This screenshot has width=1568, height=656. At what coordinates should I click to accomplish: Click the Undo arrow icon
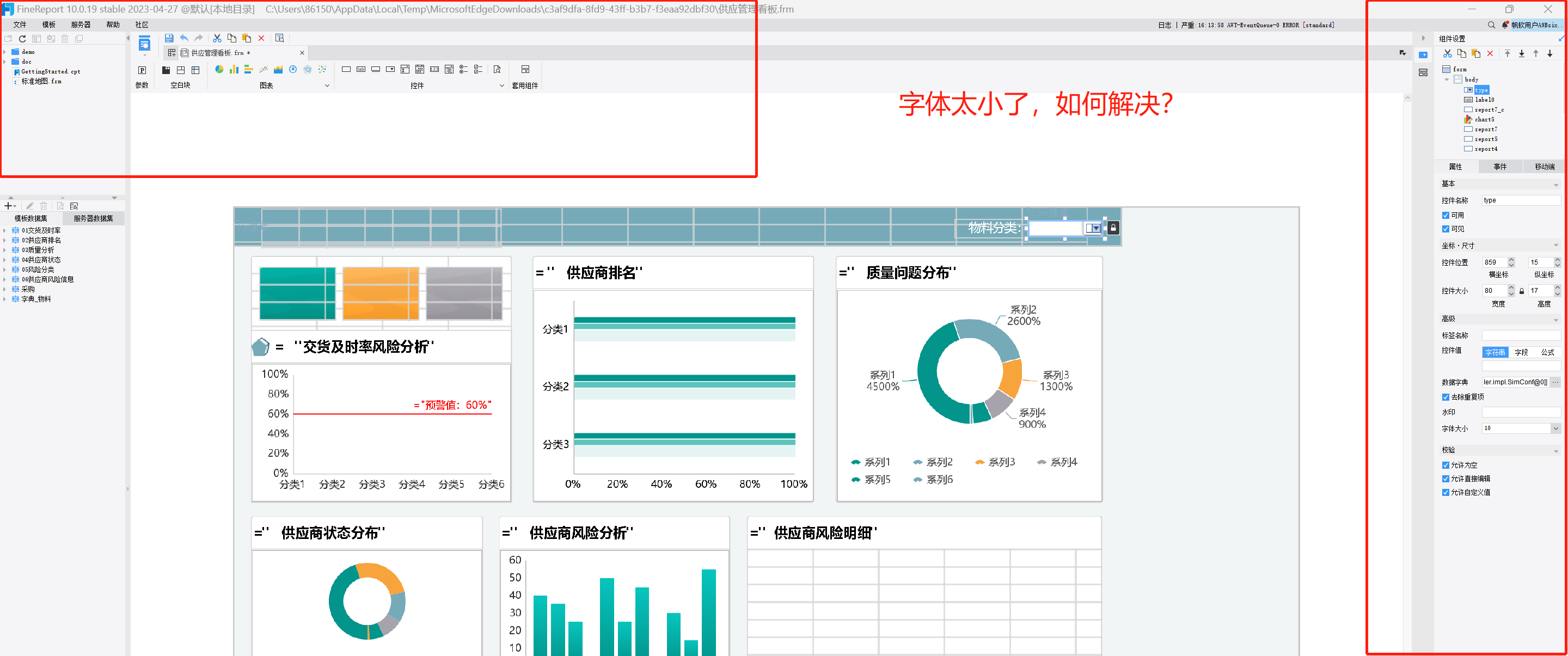coord(184,38)
